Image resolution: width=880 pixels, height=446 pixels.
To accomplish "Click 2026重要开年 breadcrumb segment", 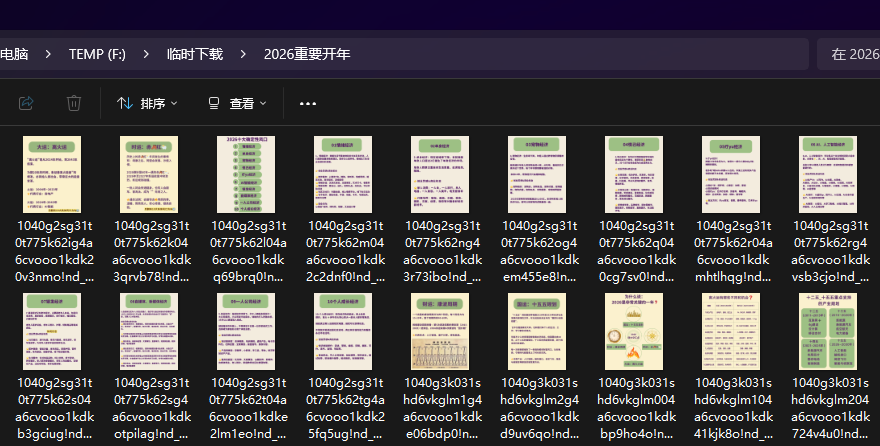I will (307, 54).
